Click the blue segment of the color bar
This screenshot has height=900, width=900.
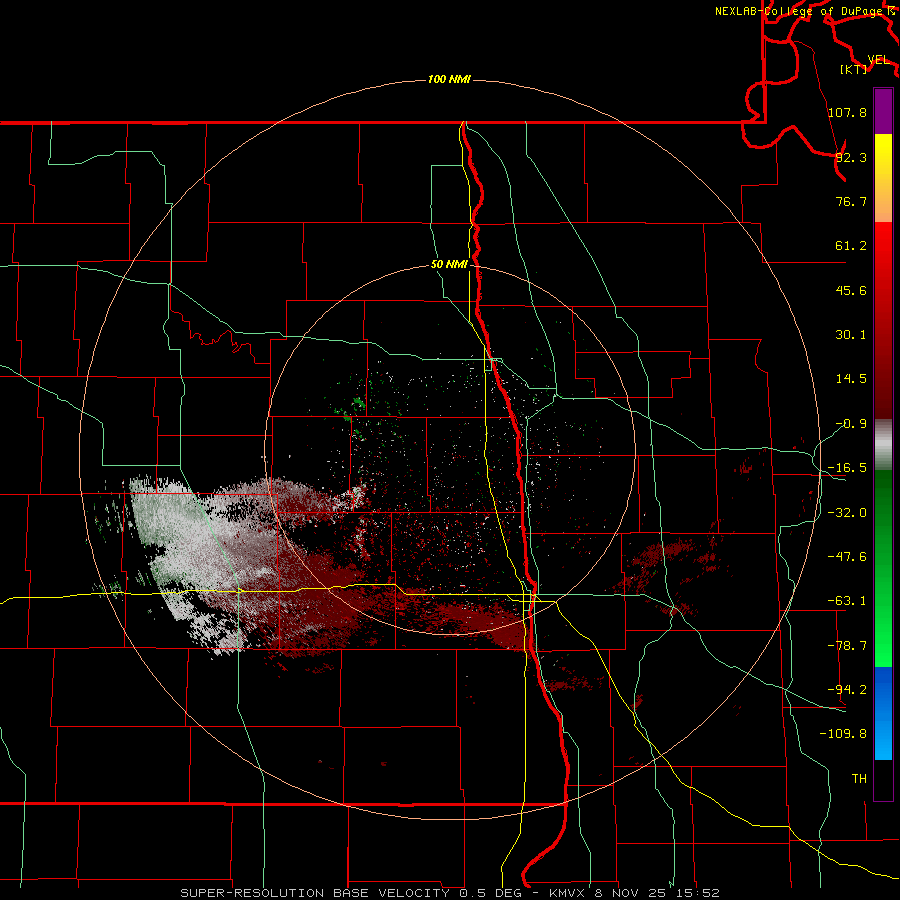(883, 713)
